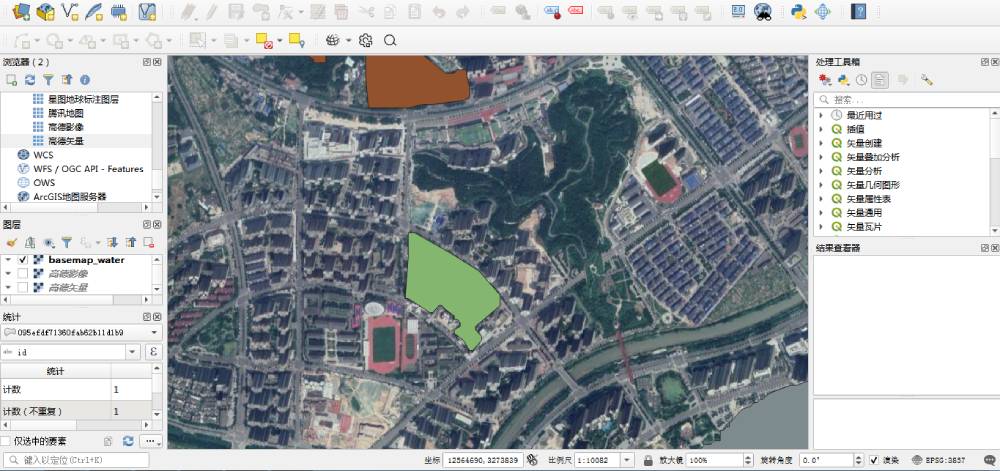Expand the 矢量分析 toolbox group
Viewport: 1000px width, 471px height.
point(821,171)
